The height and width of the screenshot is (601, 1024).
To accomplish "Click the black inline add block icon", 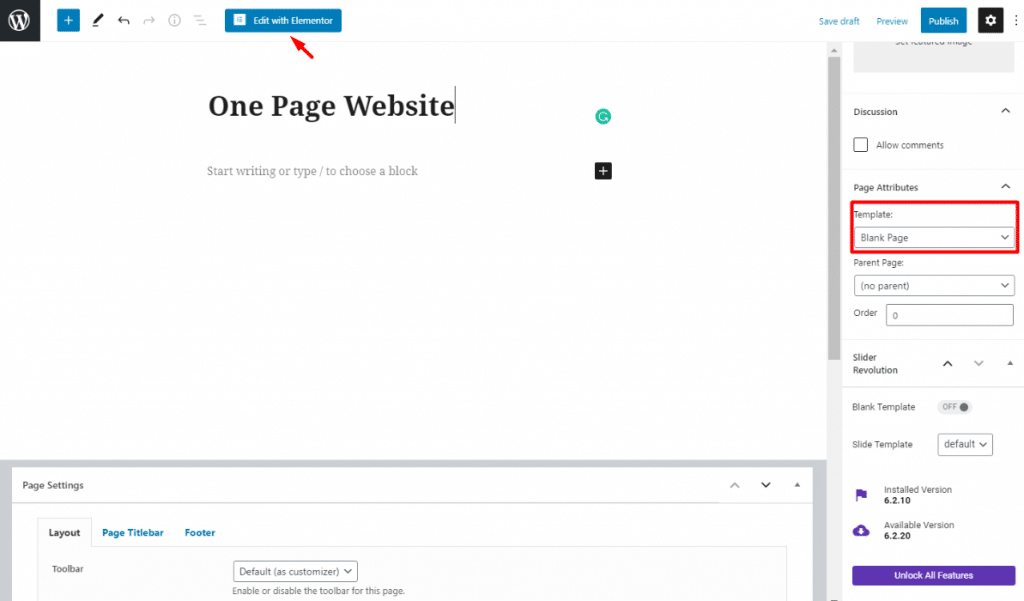I will pyautogui.click(x=603, y=171).
